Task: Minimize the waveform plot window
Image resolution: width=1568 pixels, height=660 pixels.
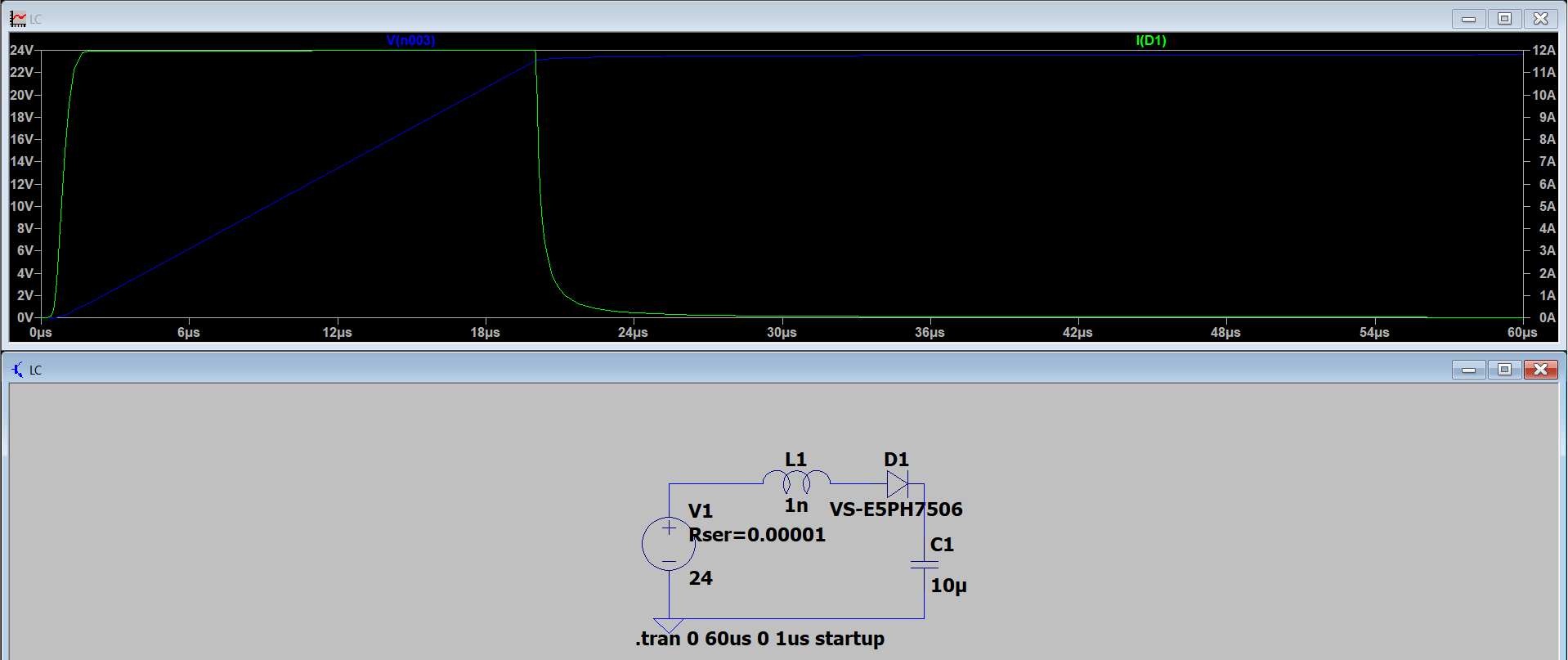Action: pyautogui.click(x=1468, y=18)
